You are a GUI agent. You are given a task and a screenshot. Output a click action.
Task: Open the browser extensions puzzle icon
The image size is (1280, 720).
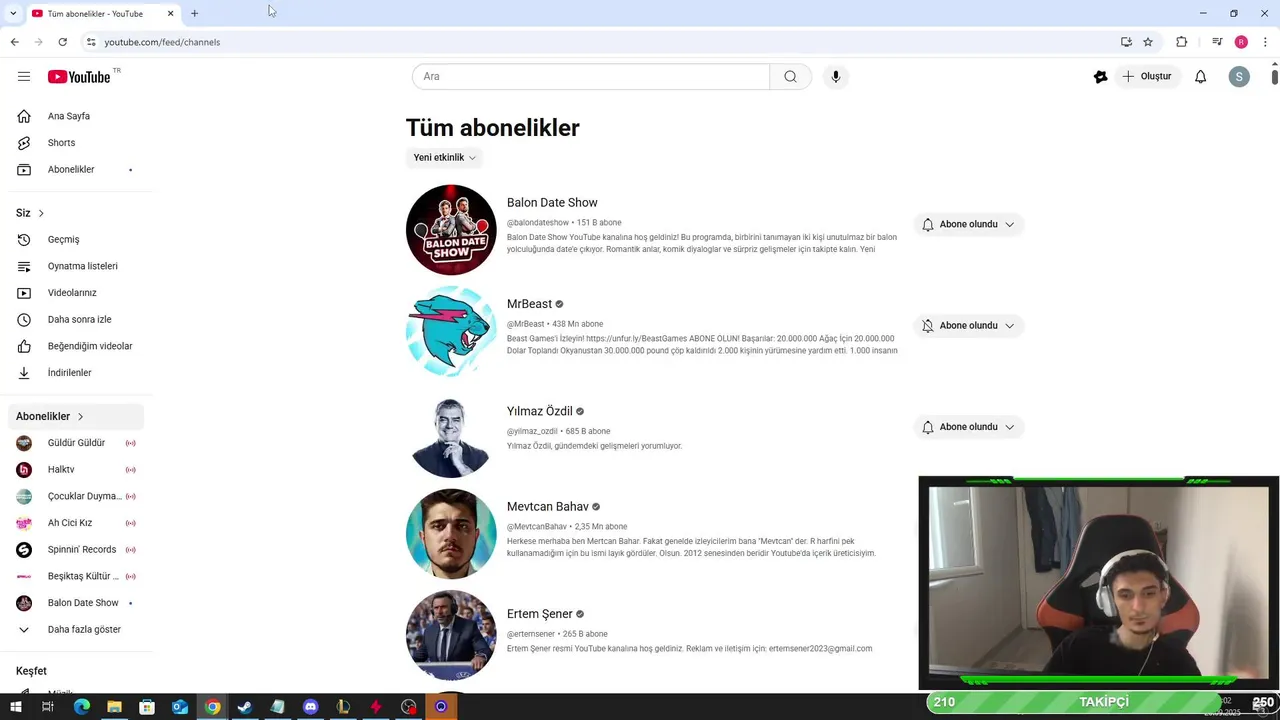tap(1182, 42)
